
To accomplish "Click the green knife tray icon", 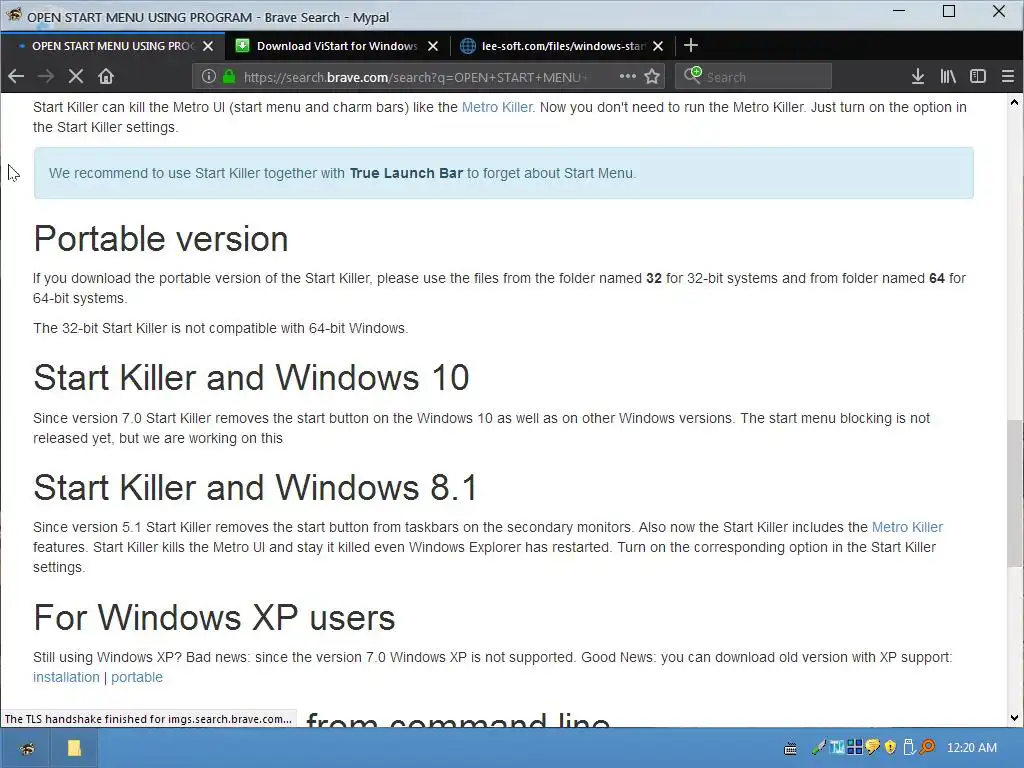I will 818,747.
